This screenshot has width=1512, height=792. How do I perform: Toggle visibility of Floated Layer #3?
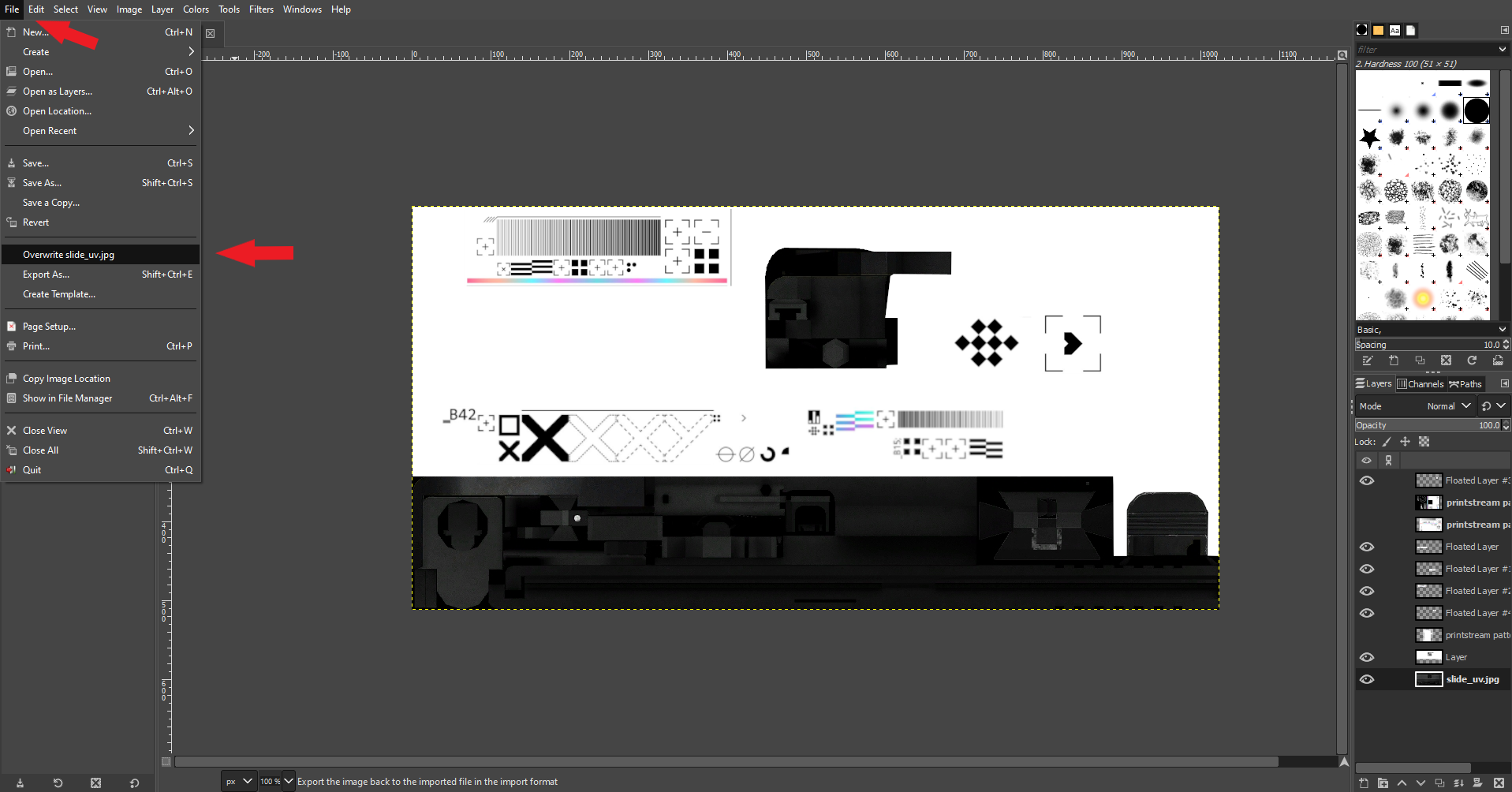coord(1367,480)
